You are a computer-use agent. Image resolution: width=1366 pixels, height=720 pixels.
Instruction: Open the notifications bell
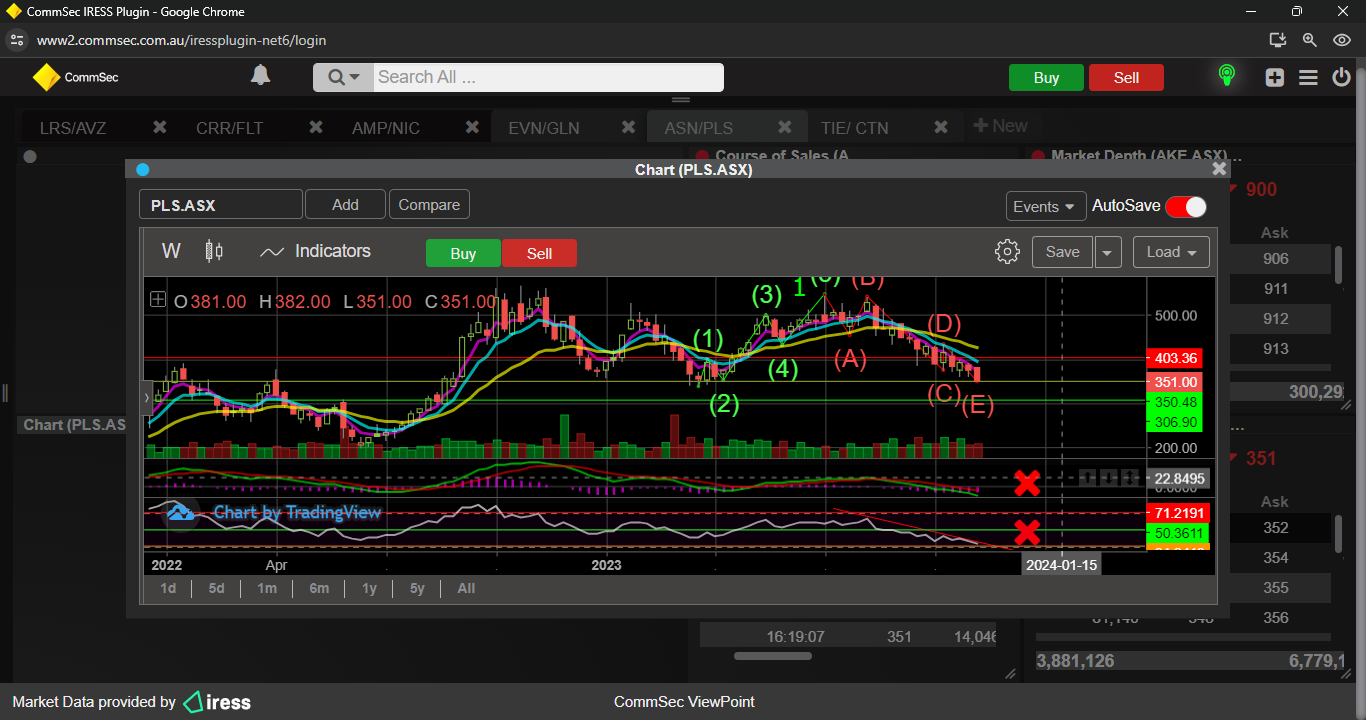pos(260,76)
